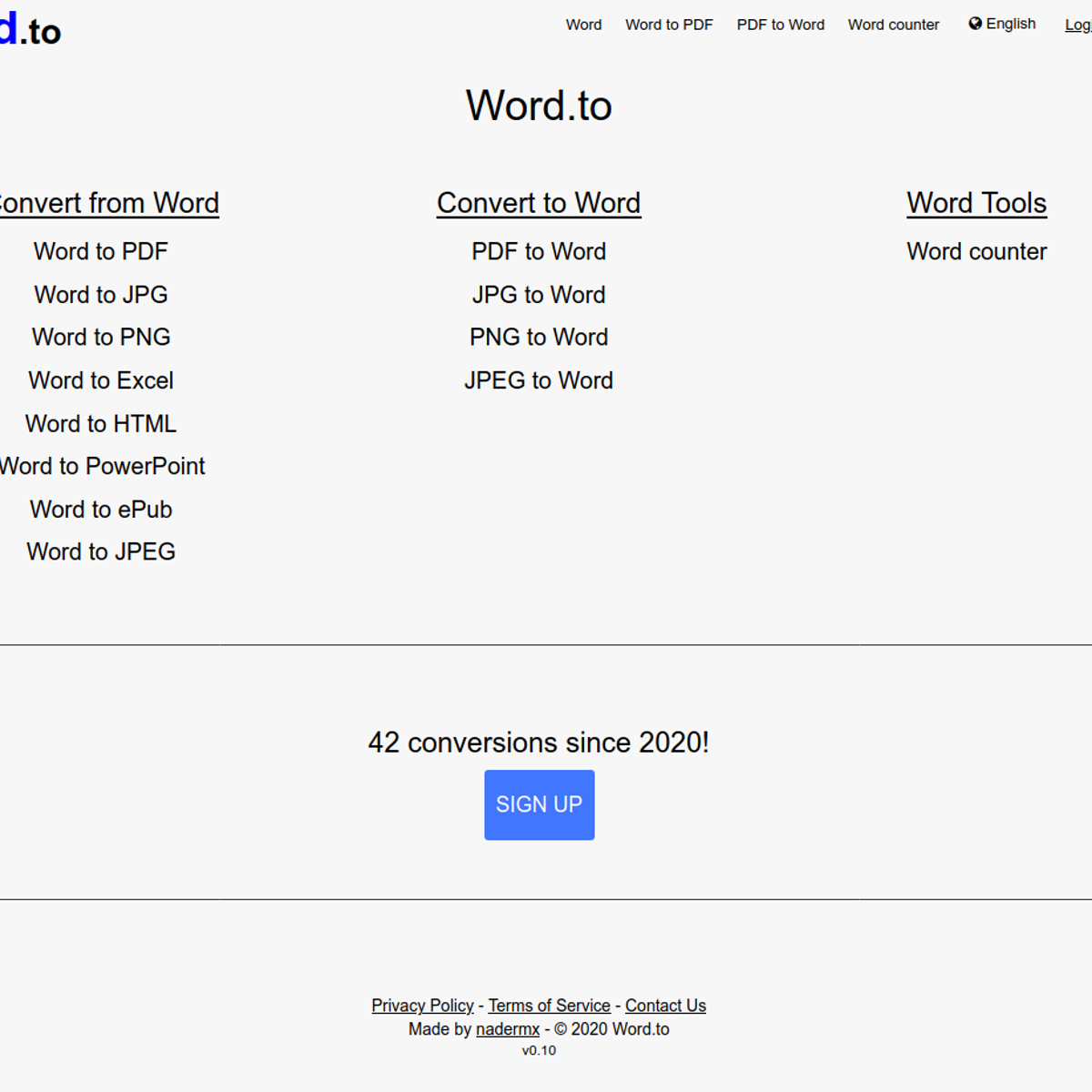
Task: Click the Contact Us footer link
Action: click(665, 1006)
